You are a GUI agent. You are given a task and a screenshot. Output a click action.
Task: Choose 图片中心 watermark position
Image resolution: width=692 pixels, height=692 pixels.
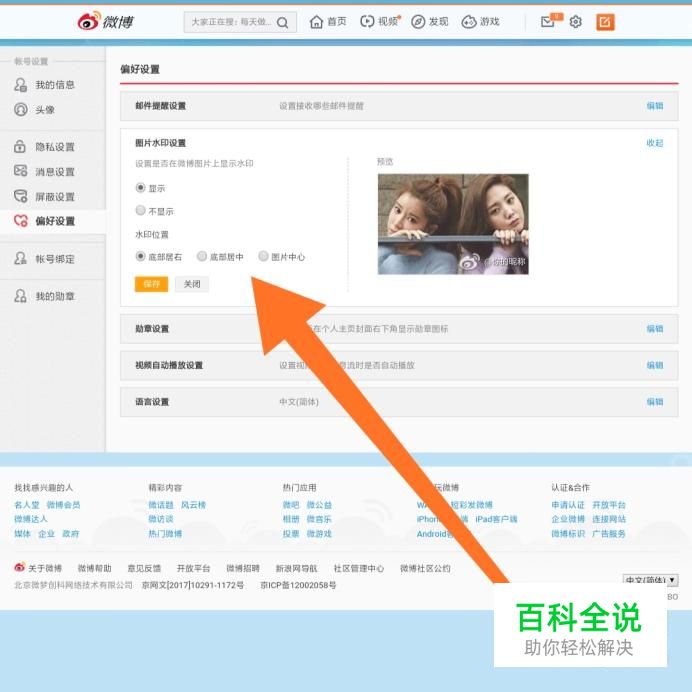point(263,256)
